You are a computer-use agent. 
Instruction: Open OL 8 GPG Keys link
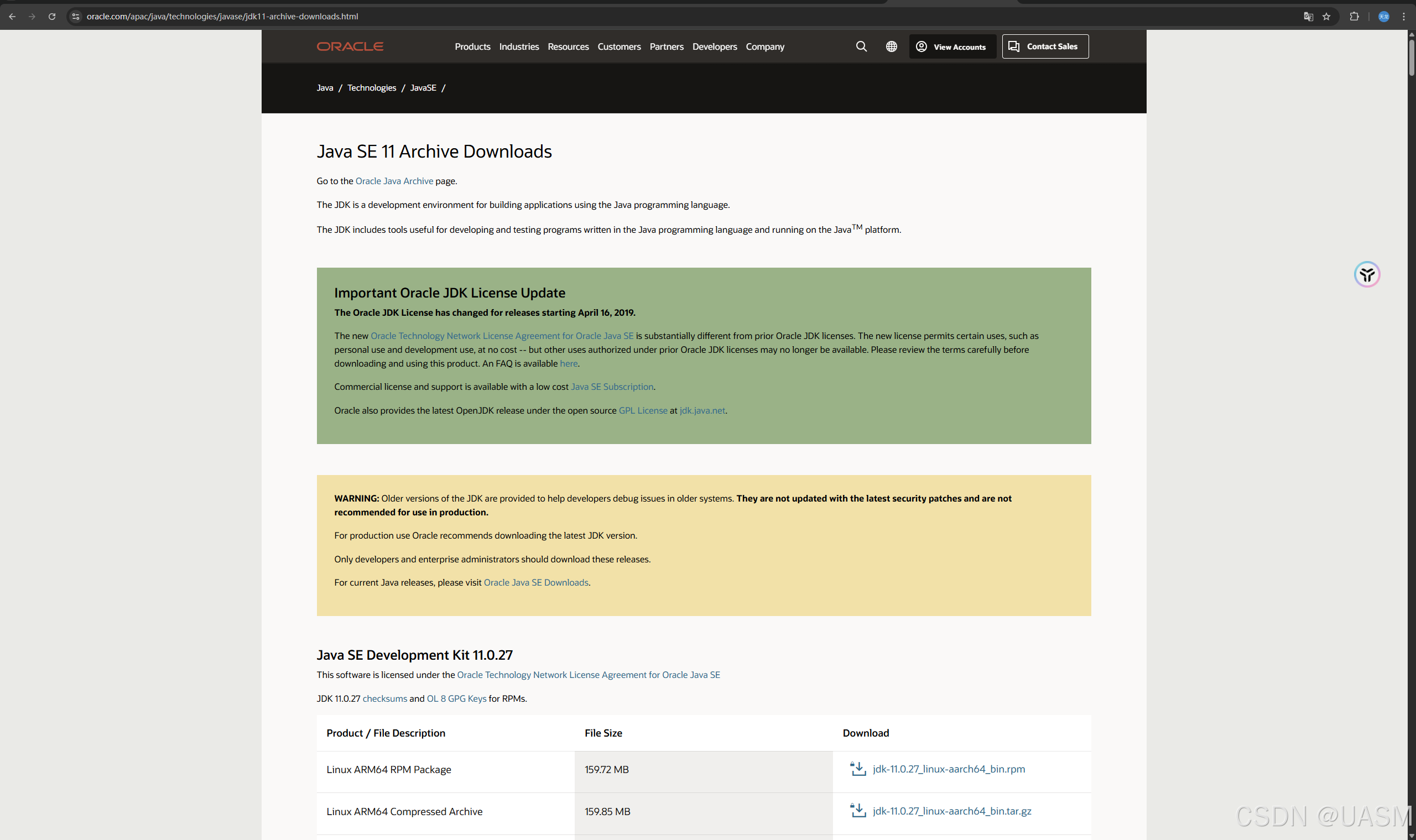tap(456, 698)
